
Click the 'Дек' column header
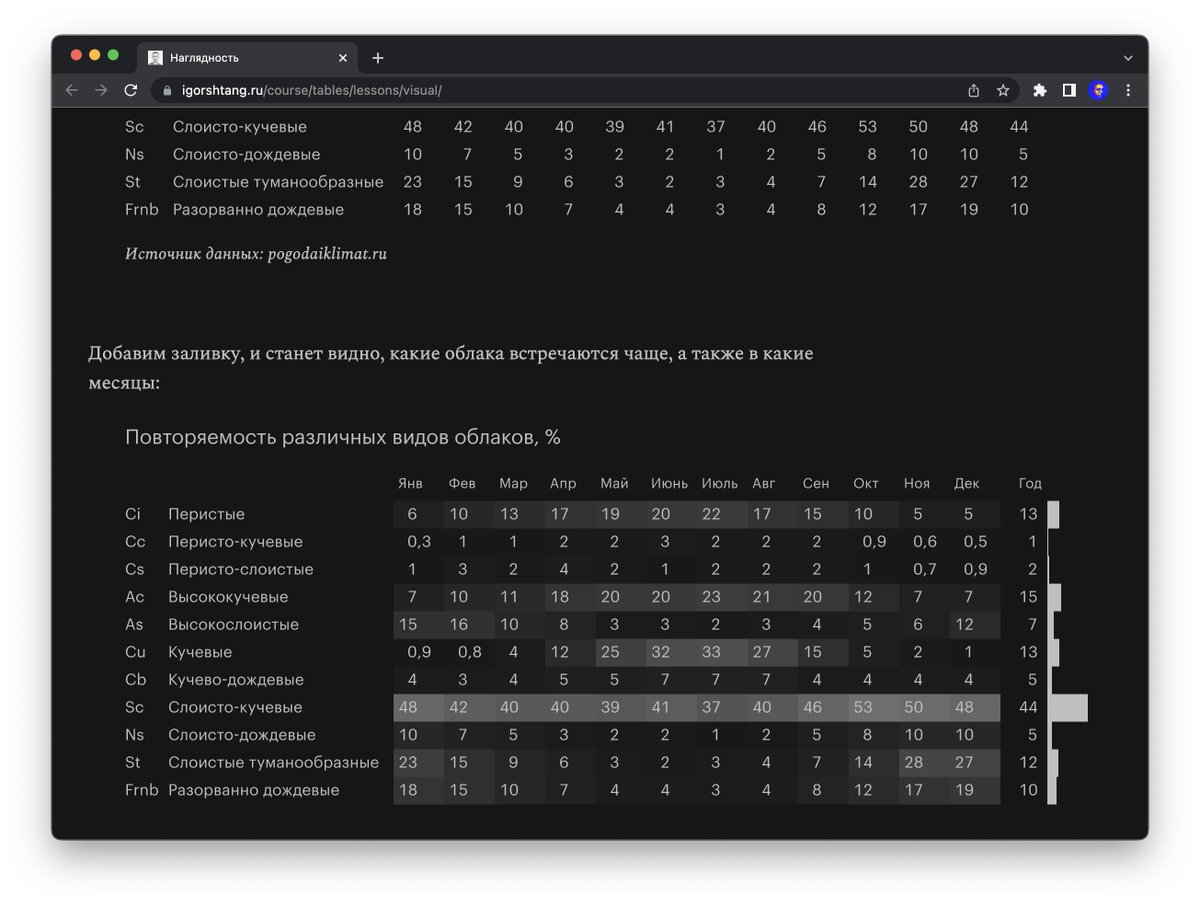[x=967, y=484]
